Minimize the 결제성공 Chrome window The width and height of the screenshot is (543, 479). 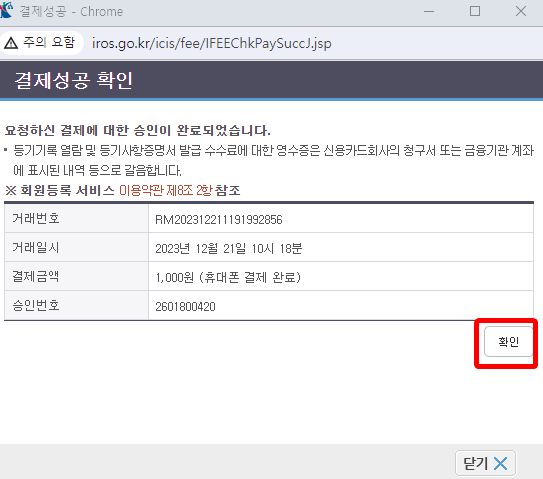click(x=429, y=11)
